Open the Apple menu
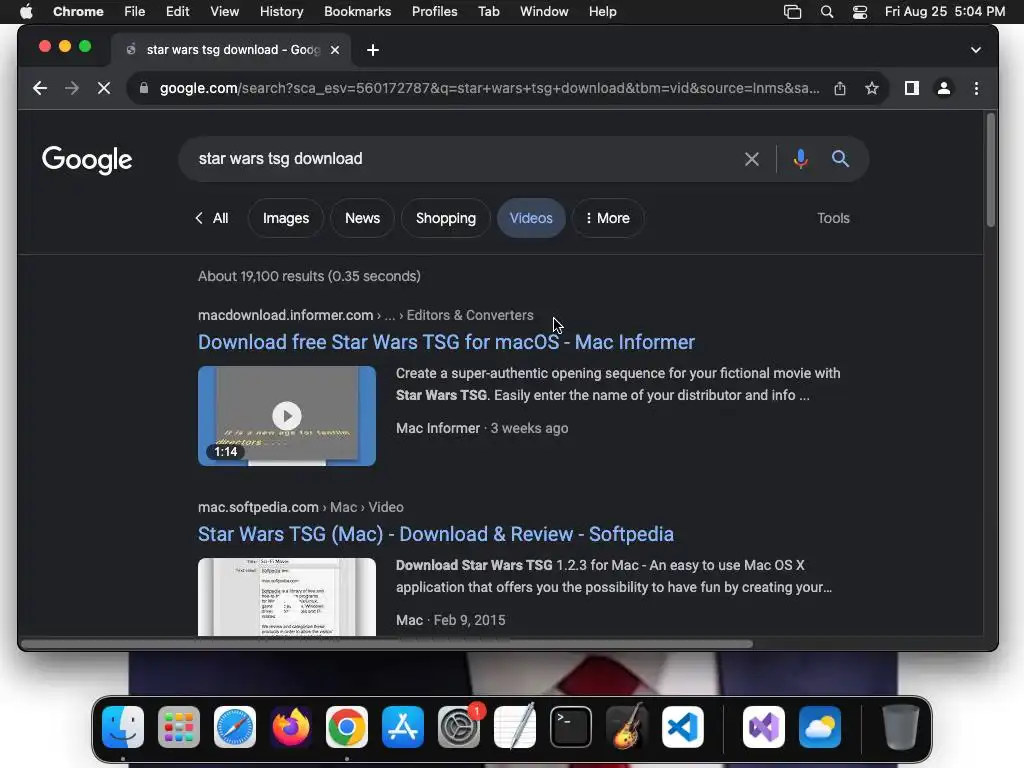Screen dimensions: 1024x768 [26, 12]
